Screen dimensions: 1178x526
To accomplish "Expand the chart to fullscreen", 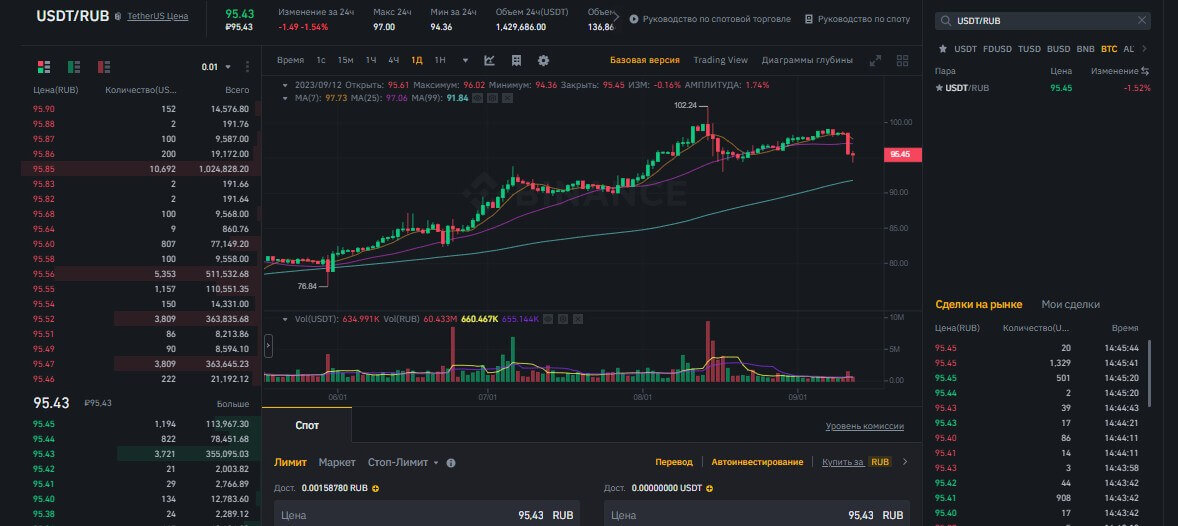I will [x=875, y=60].
